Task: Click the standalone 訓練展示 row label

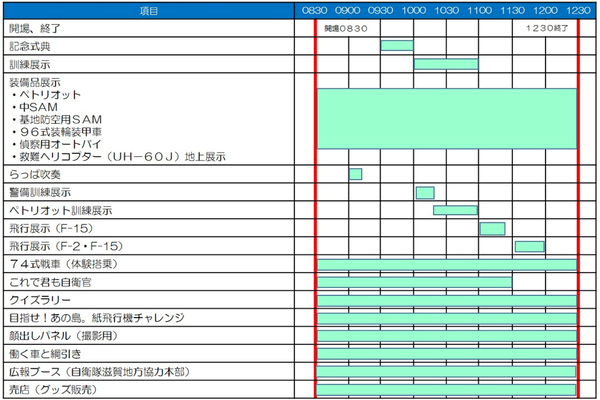Action: [30, 64]
